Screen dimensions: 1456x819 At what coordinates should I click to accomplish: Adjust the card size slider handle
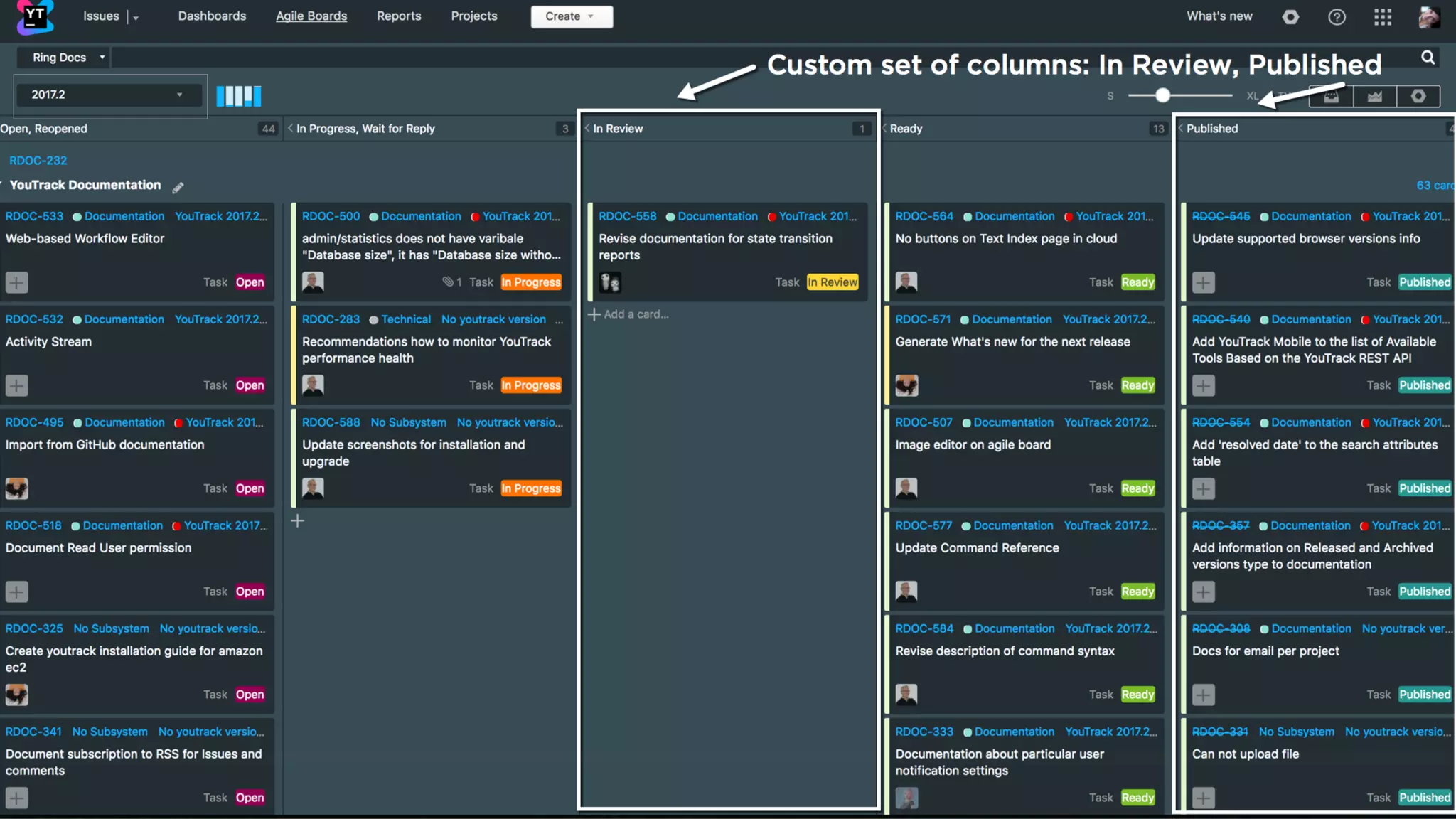click(x=1162, y=95)
